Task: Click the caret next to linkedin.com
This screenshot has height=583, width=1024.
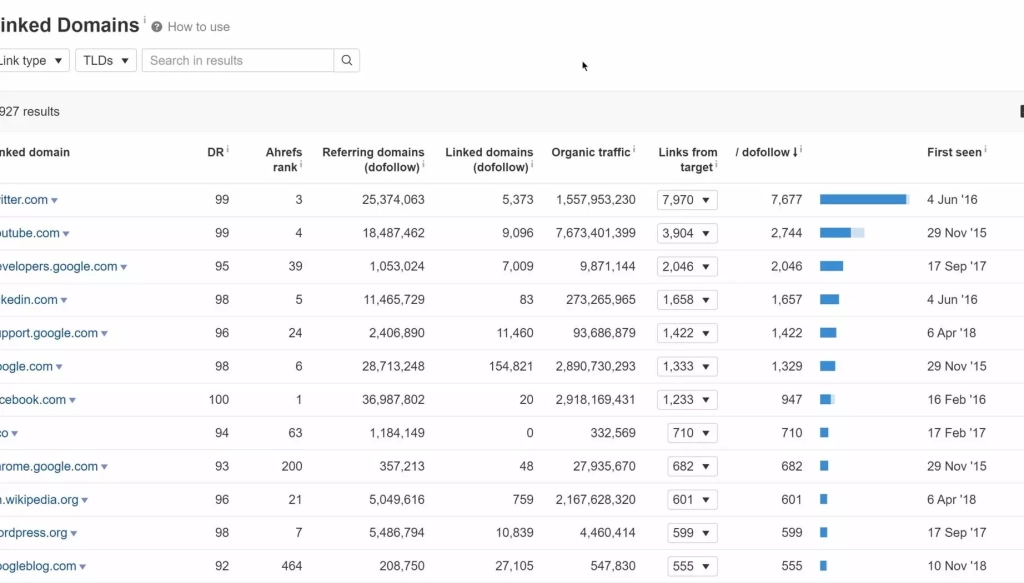Action: click(x=64, y=301)
